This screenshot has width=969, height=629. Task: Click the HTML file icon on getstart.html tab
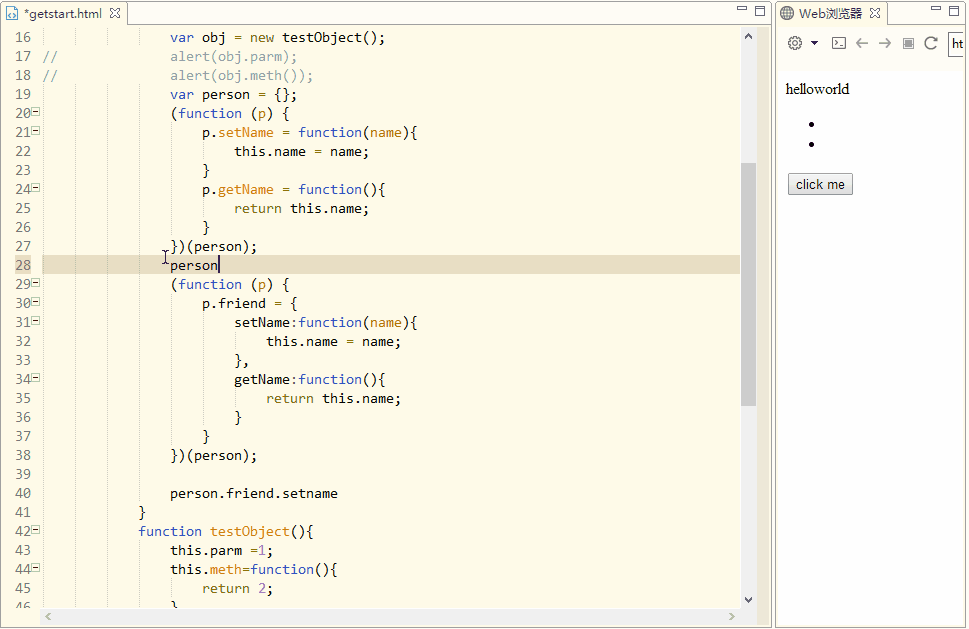tap(10, 14)
